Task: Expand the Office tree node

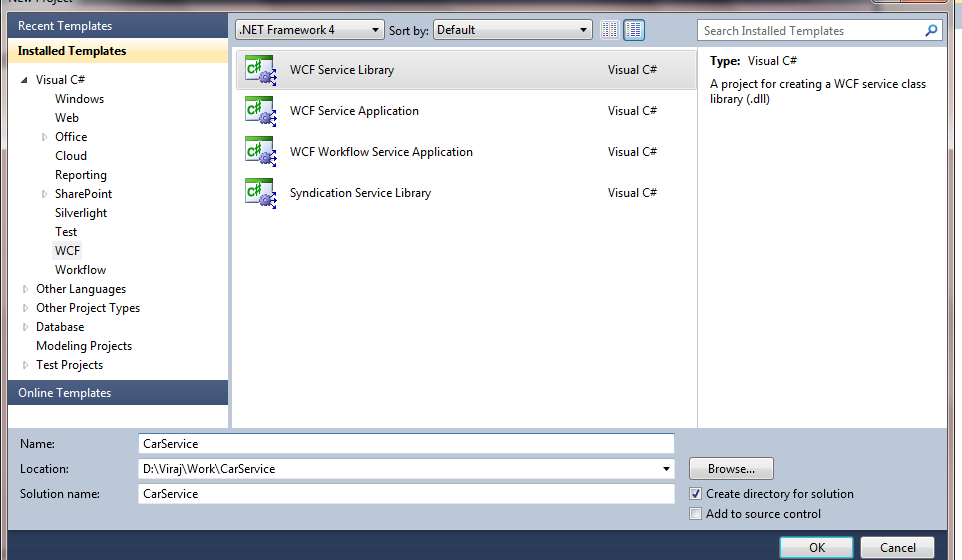Action: coord(44,137)
